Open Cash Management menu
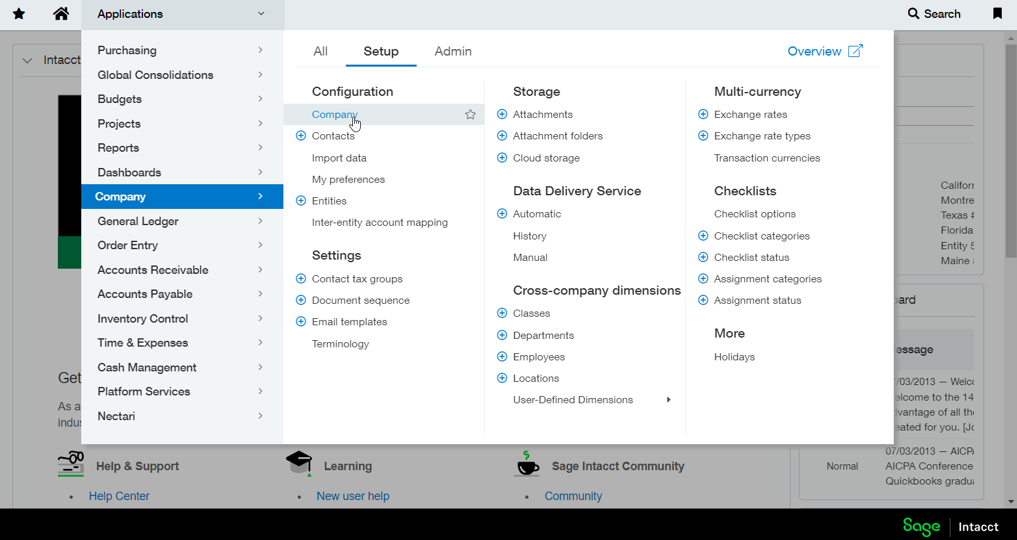The height and width of the screenshot is (540, 1017). tap(182, 367)
